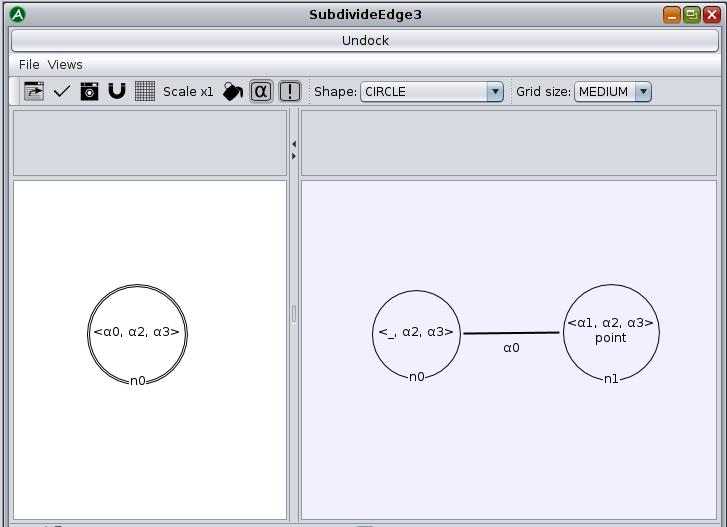The height and width of the screenshot is (527, 727).
Task: Click the paint bucket fill icon
Action: tap(233, 91)
